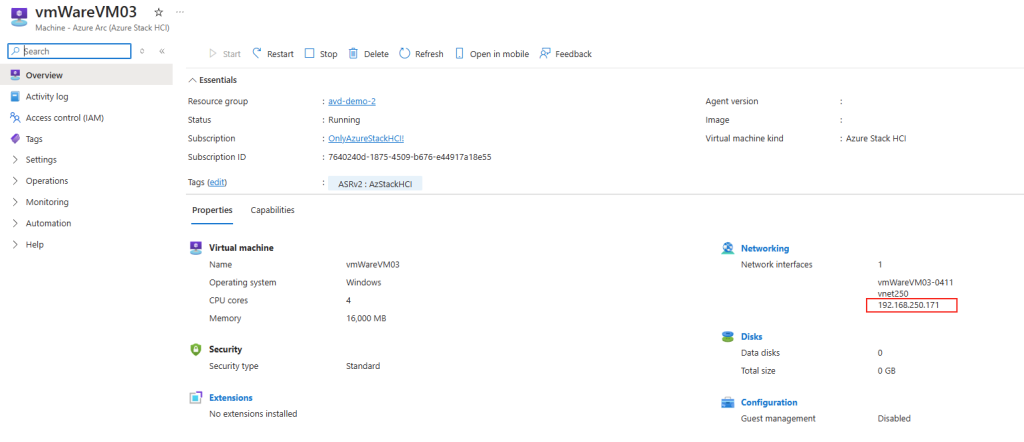Viewport: 1024px width, 442px height.
Task: Click the green Security shield icon
Action: pyautogui.click(x=195, y=349)
